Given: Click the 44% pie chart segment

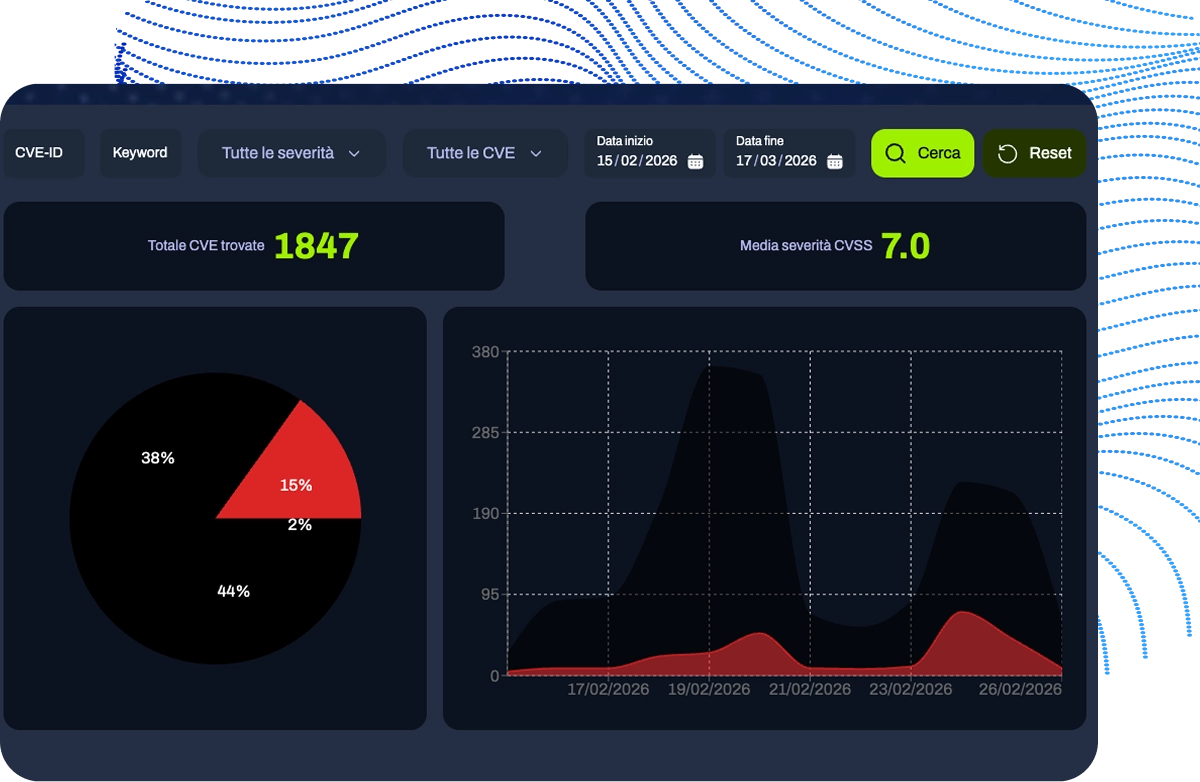Looking at the screenshot, I should (x=233, y=591).
